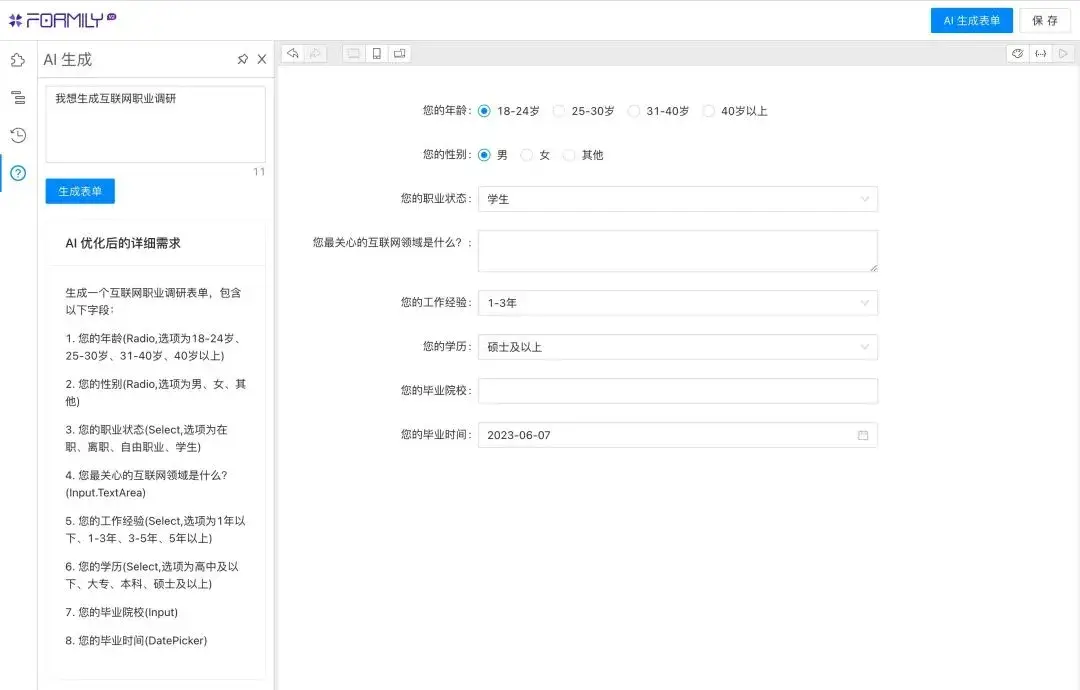
Task: Open the history sidebar icon
Action: coord(18,135)
